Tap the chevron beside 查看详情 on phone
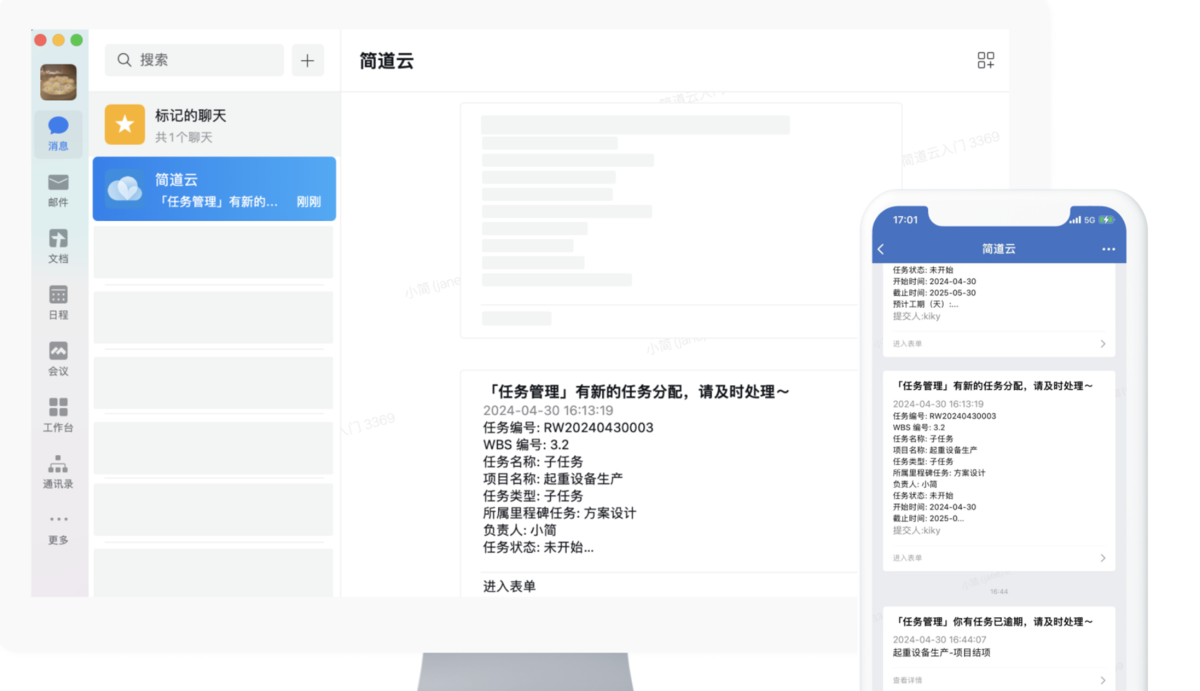This screenshot has height=691, width=1200. tap(1103, 681)
